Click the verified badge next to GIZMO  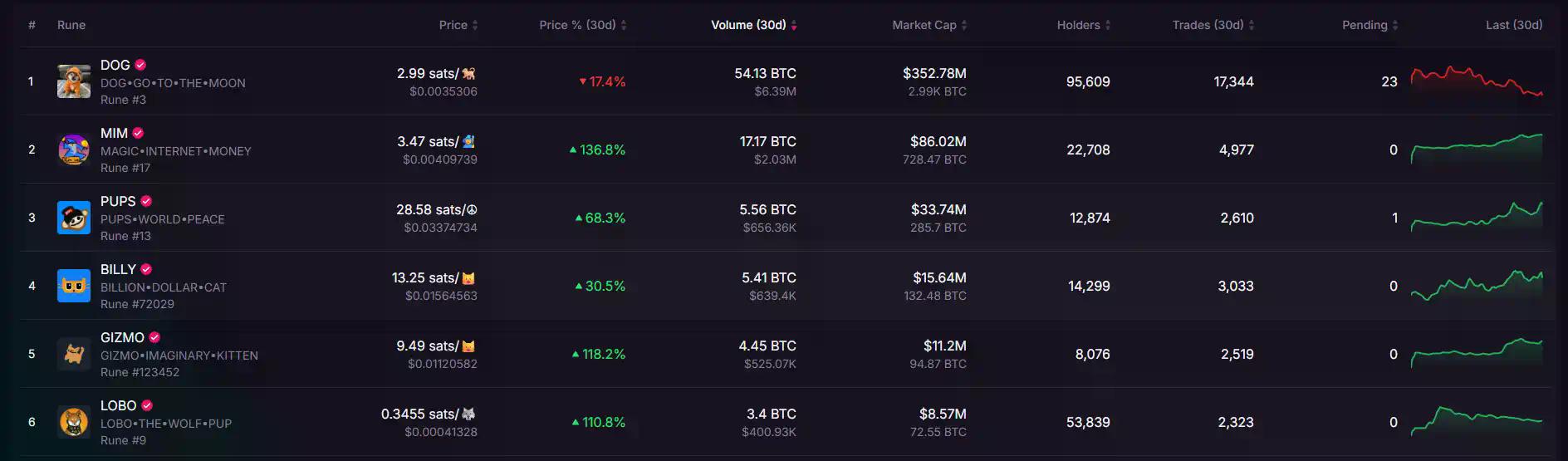coord(154,337)
